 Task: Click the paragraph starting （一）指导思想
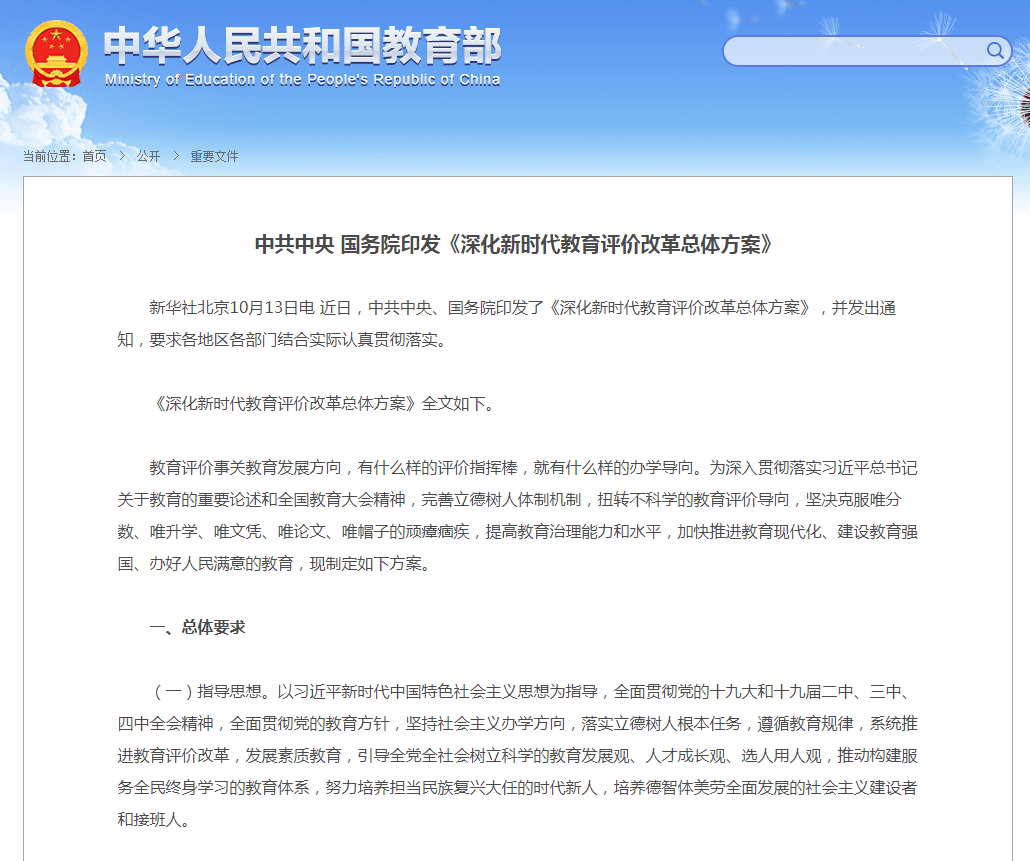517,755
